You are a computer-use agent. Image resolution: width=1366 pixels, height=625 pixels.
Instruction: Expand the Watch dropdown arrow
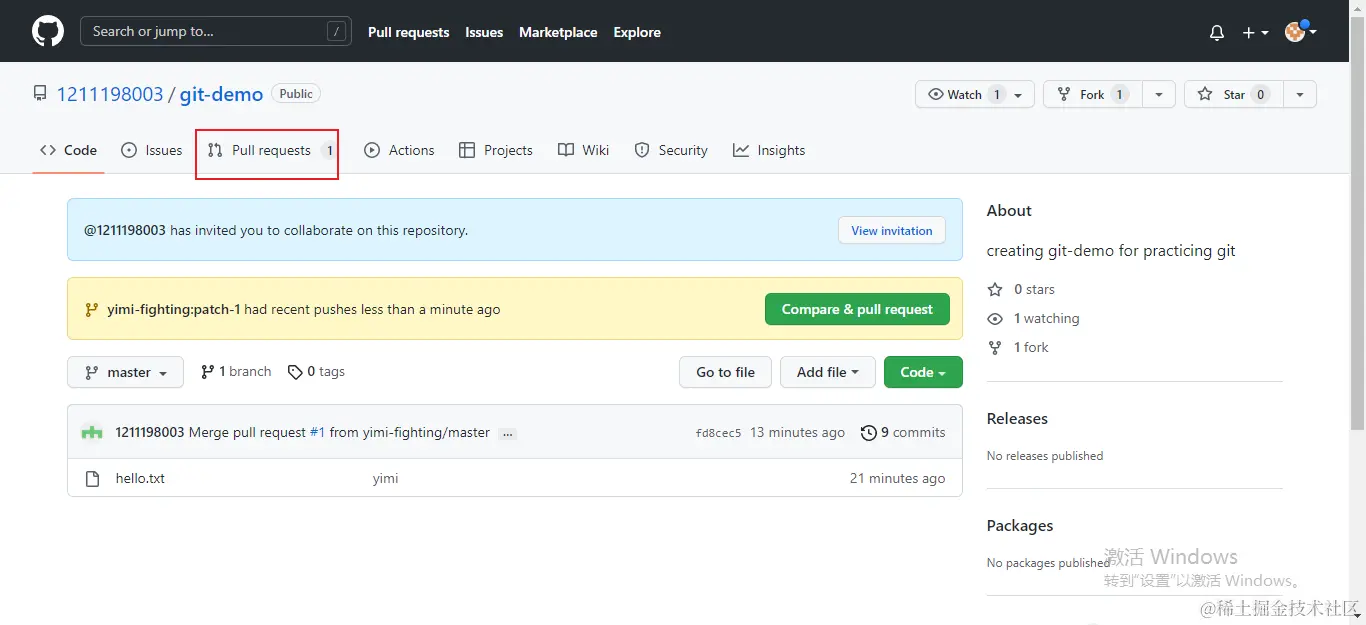pos(1018,95)
